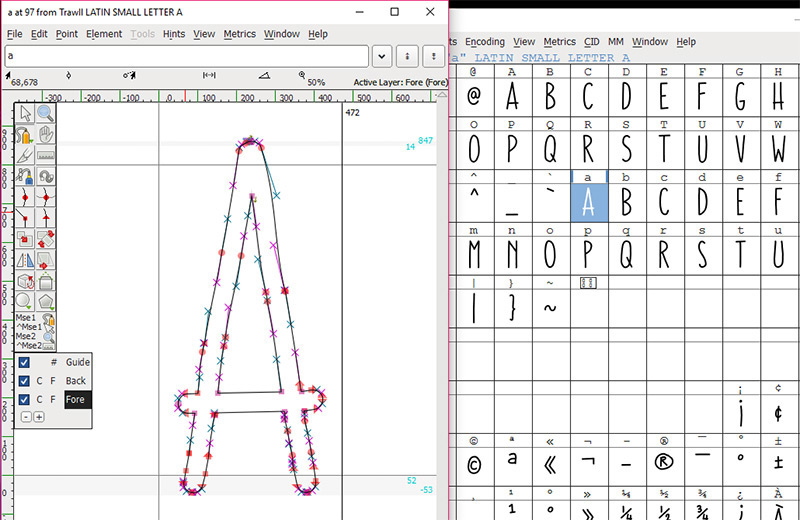Select the Fore layer label
800x520 pixels.
[x=78, y=400]
